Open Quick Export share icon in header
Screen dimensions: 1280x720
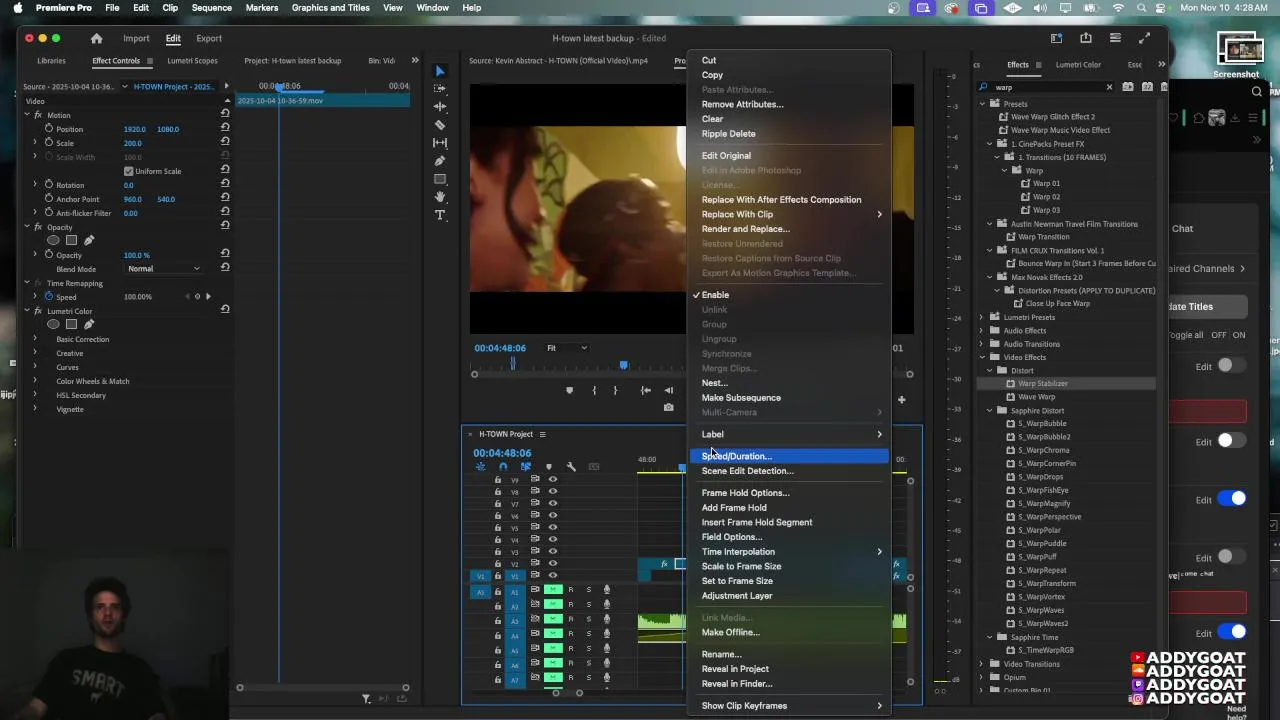1086,38
